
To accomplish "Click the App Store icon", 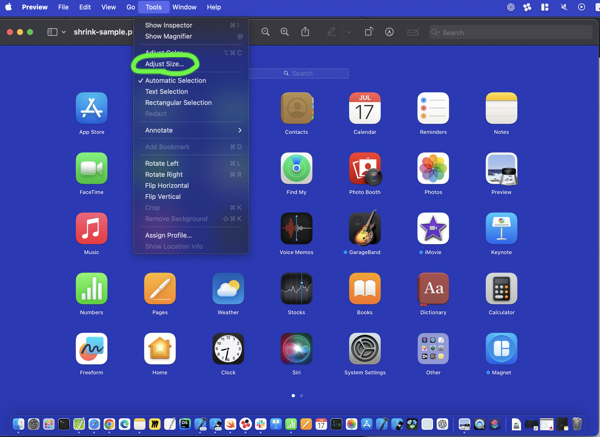I will pyautogui.click(x=91, y=108).
